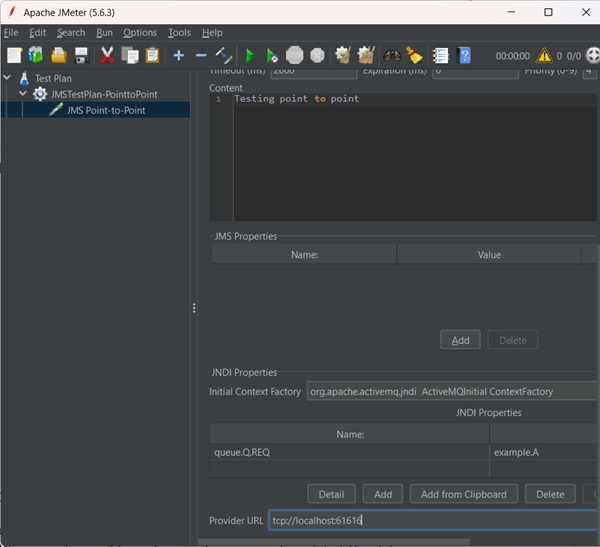Open the Search binoculars icon
Screen dimensions: 600x547
tap(392, 56)
